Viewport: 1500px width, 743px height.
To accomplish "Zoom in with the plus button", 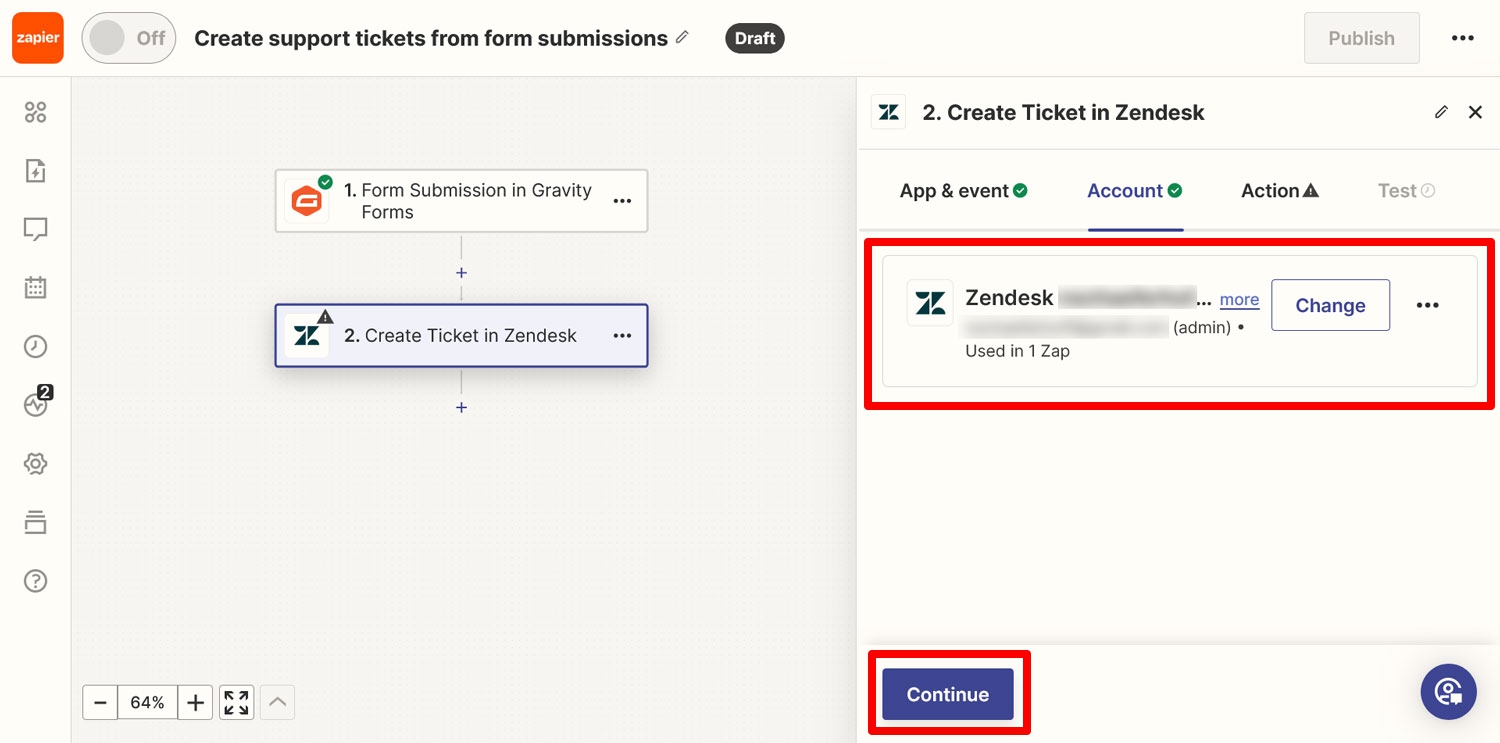I will tap(196, 702).
